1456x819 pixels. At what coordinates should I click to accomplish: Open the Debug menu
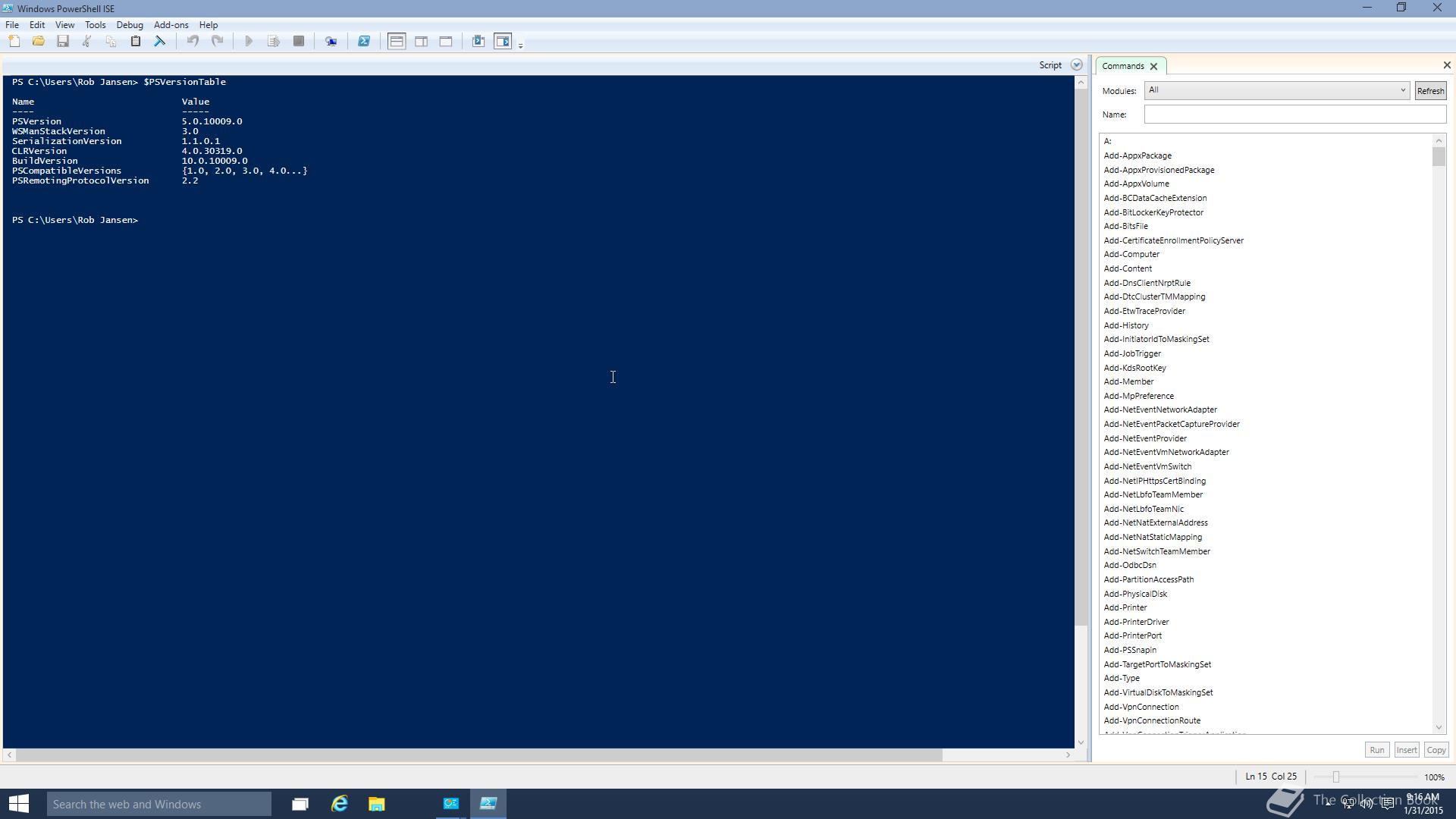coord(130,25)
